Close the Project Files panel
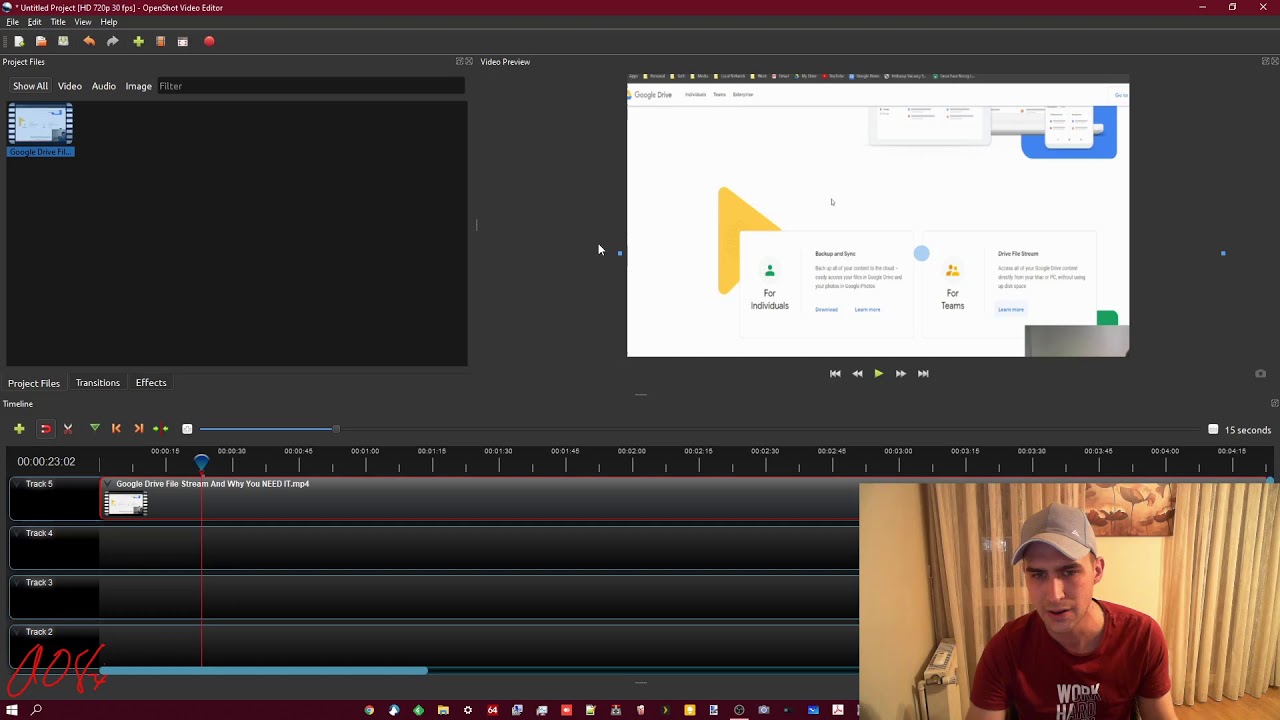This screenshot has width=1280, height=720. click(469, 62)
